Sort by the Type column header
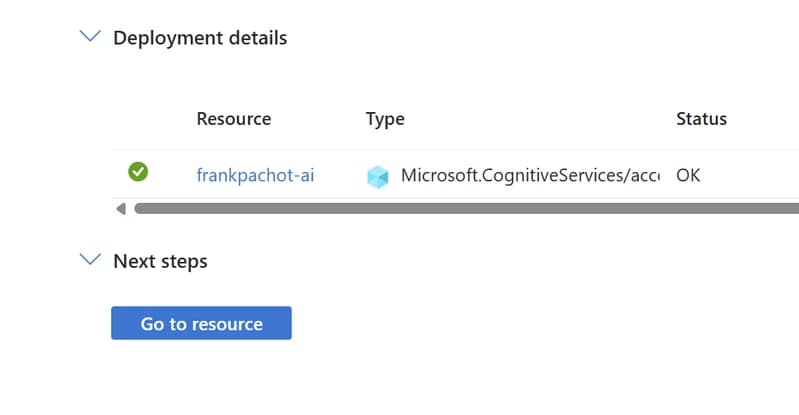Viewport: 799px width, 415px height. (385, 119)
